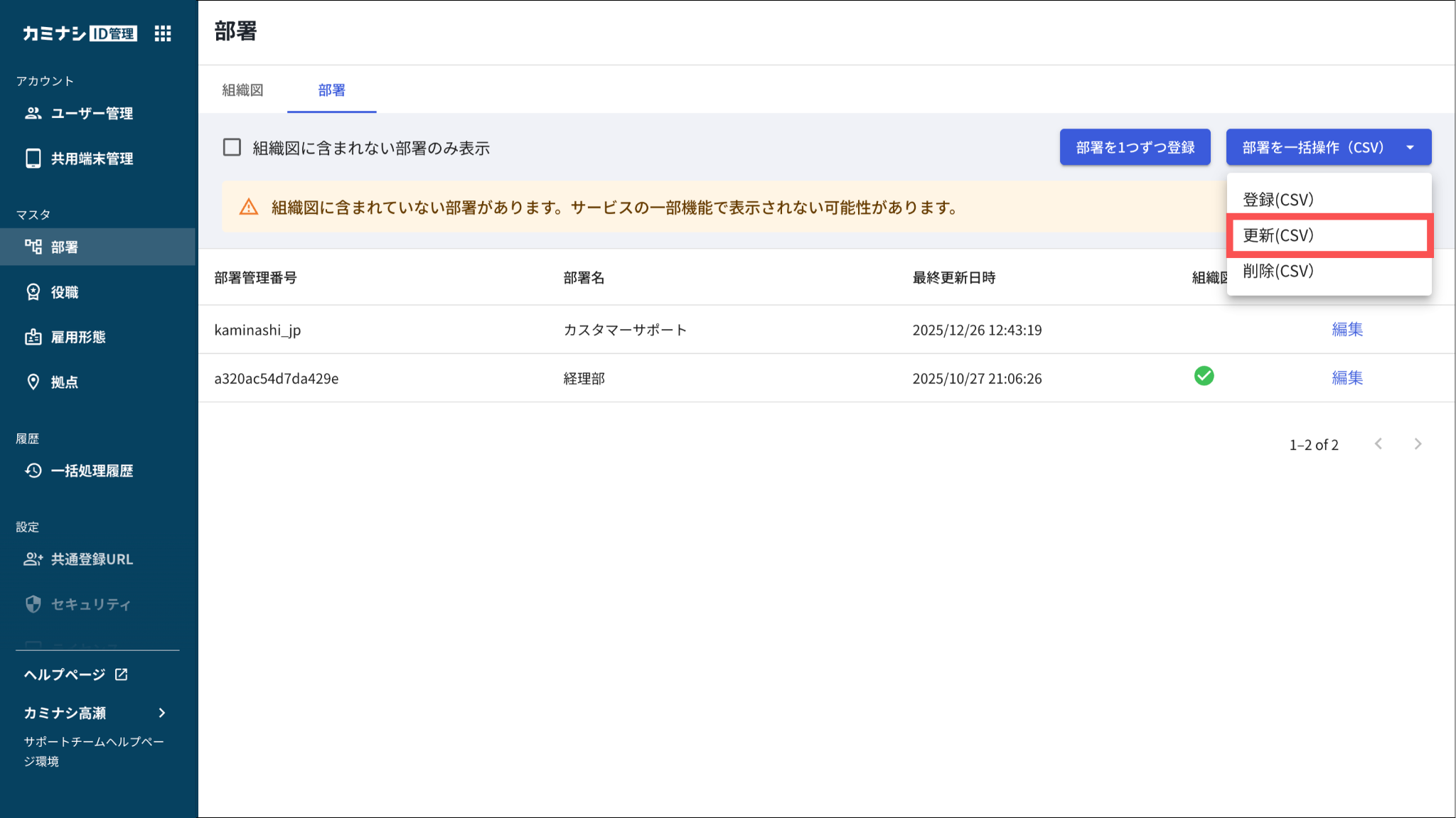Select 削除(CSV) from the dropdown menu

coord(1278,271)
